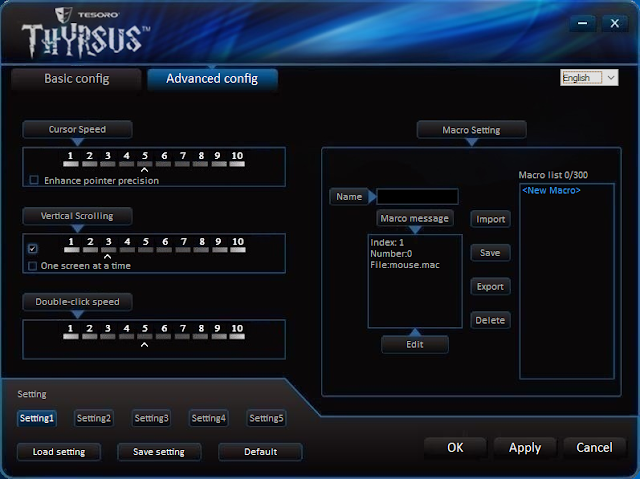640x479 pixels.
Task: Click the Vertical Scrolling header
Action: pos(77,216)
